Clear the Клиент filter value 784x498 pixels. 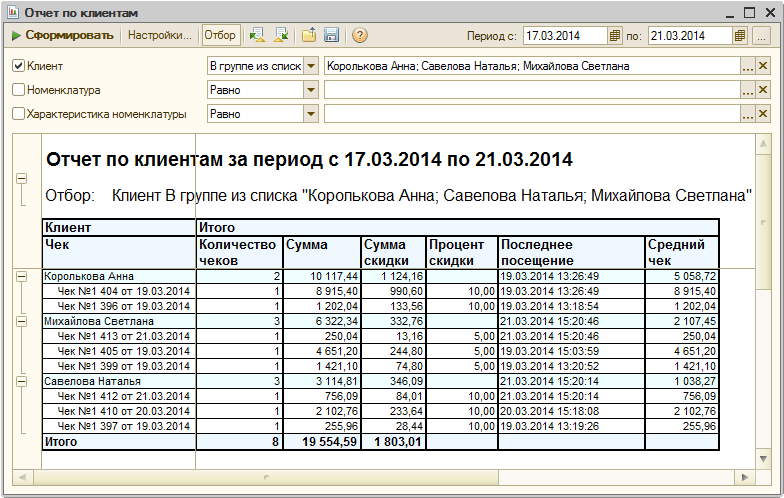coord(762,66)
